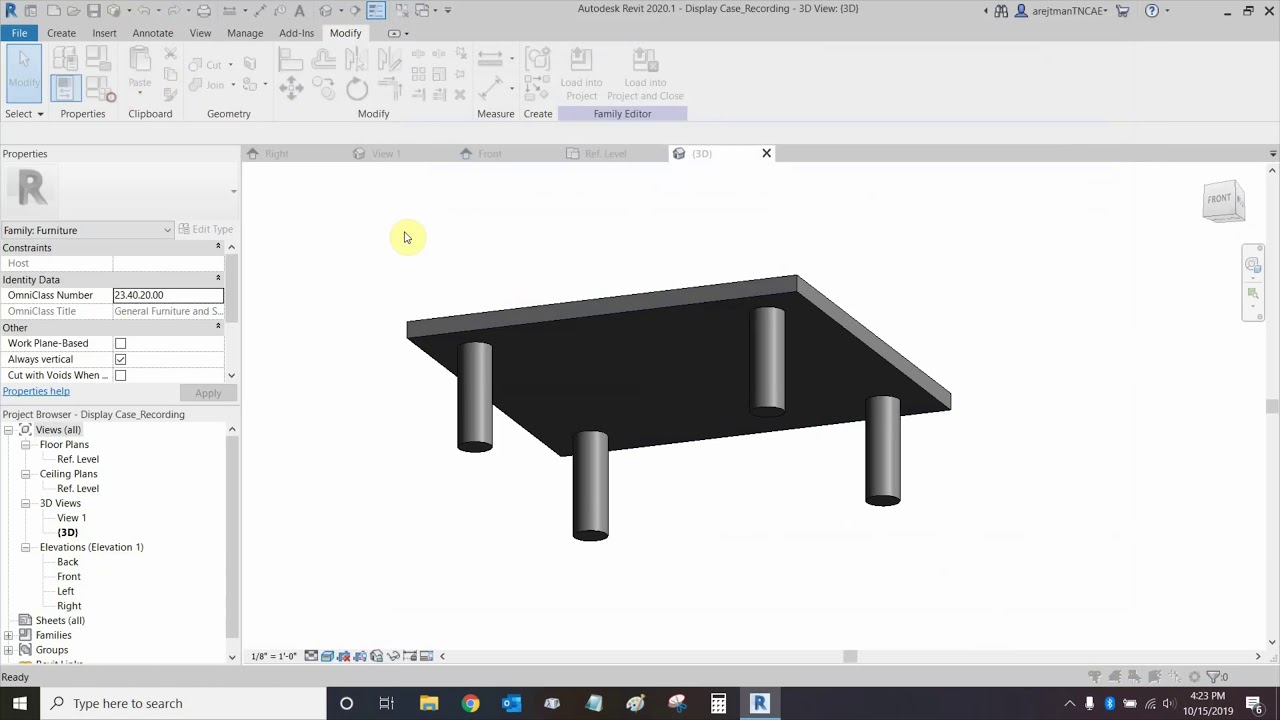
Task: Open the Annotate ribbon tab
Action: 153,33
